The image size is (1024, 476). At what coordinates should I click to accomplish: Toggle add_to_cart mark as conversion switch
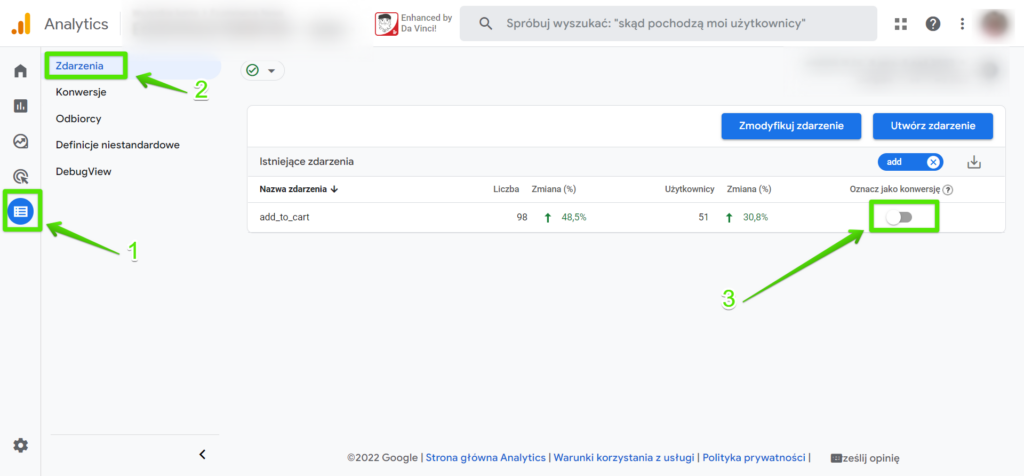[x=899, y=217]
